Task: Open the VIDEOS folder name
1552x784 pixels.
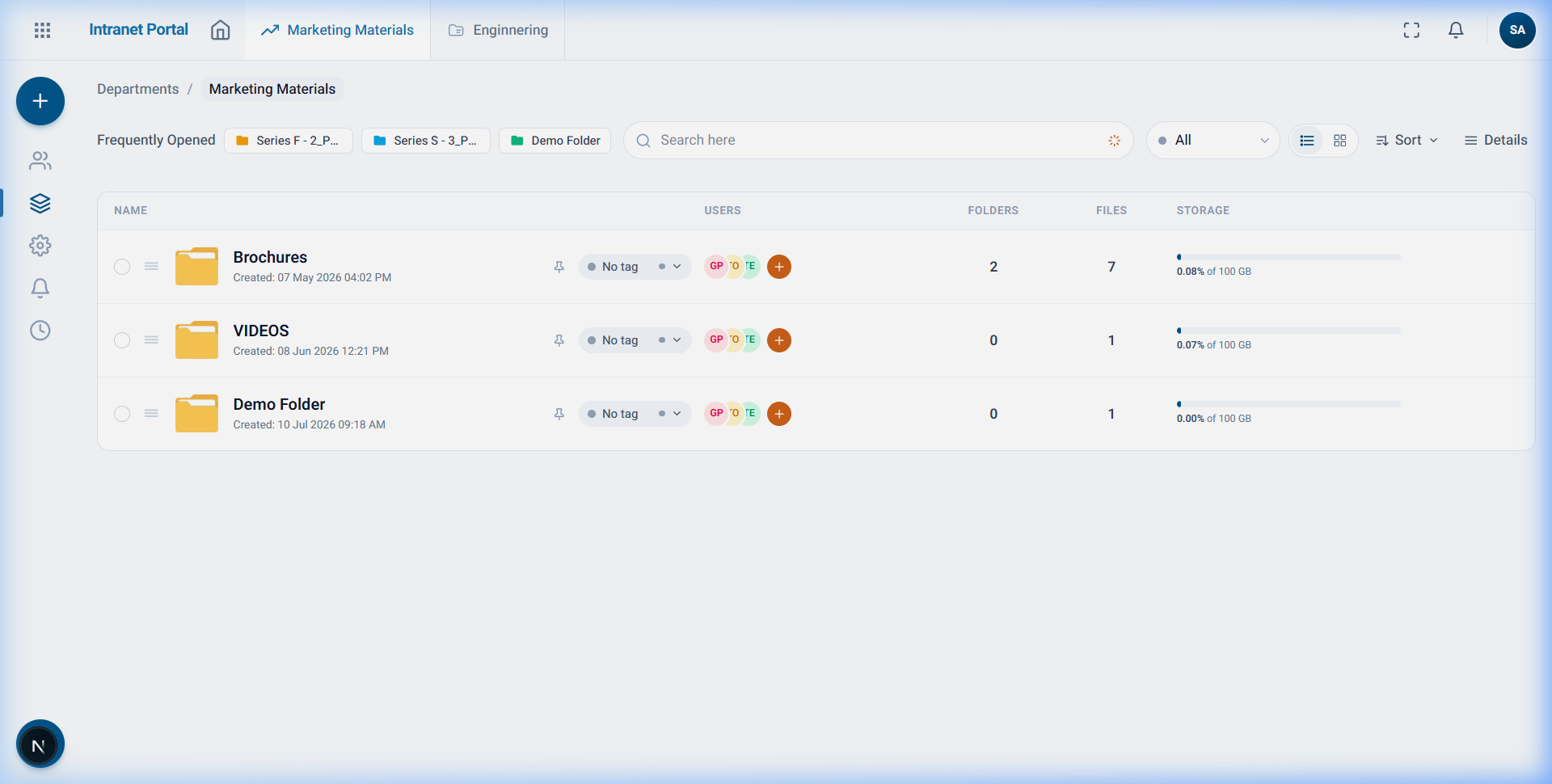Action: [x=261, y=331]
